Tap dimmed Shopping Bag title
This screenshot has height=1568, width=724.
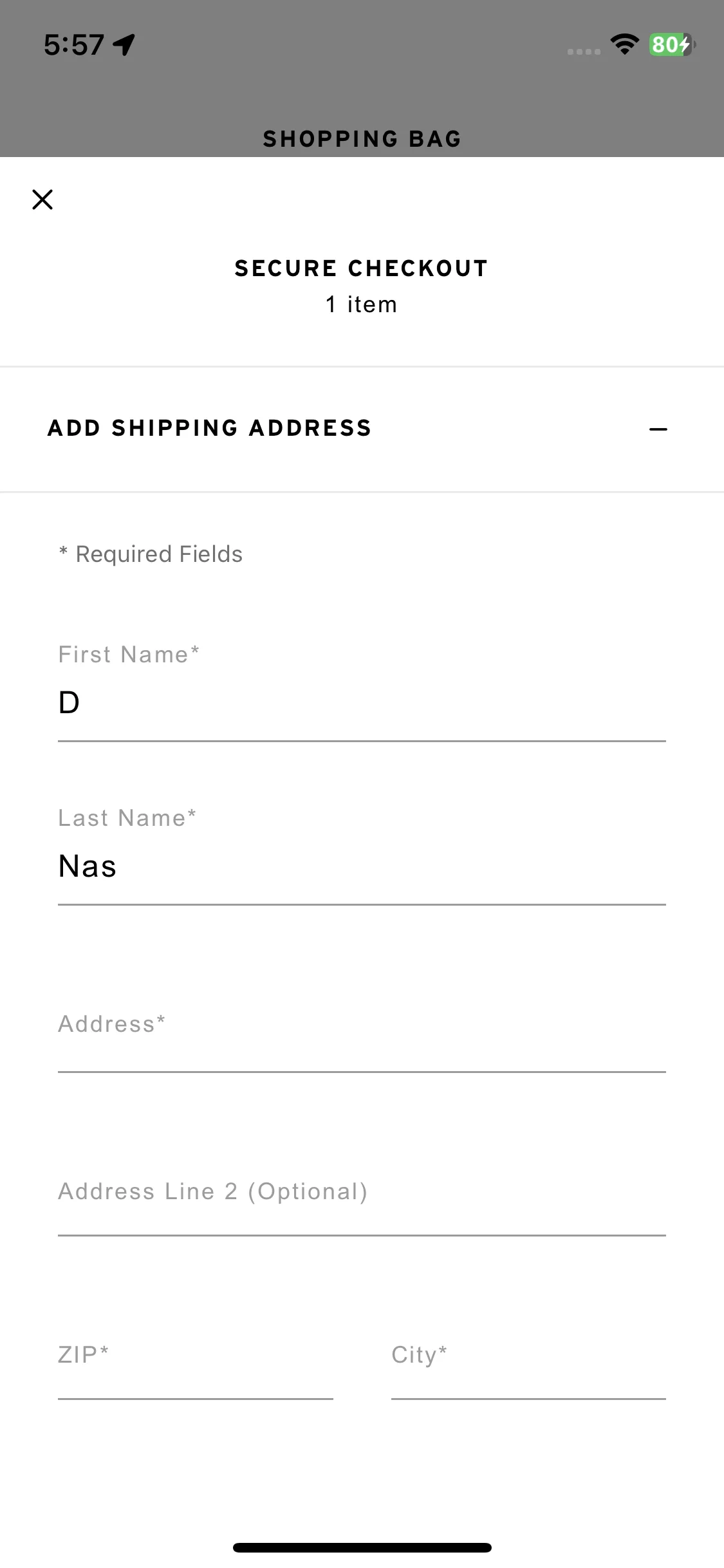pos(362,139)
